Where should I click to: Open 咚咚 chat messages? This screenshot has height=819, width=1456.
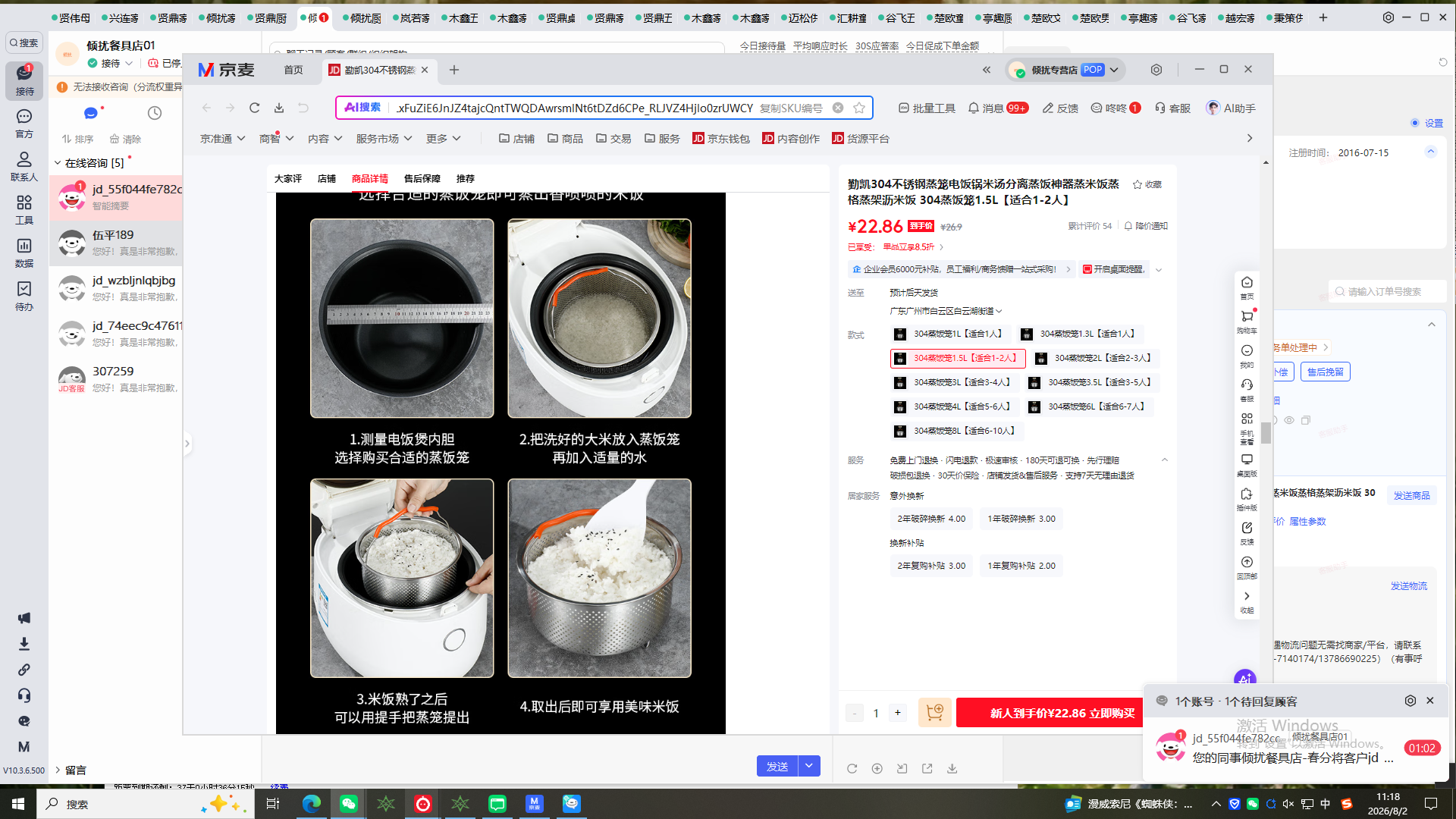1116,108
